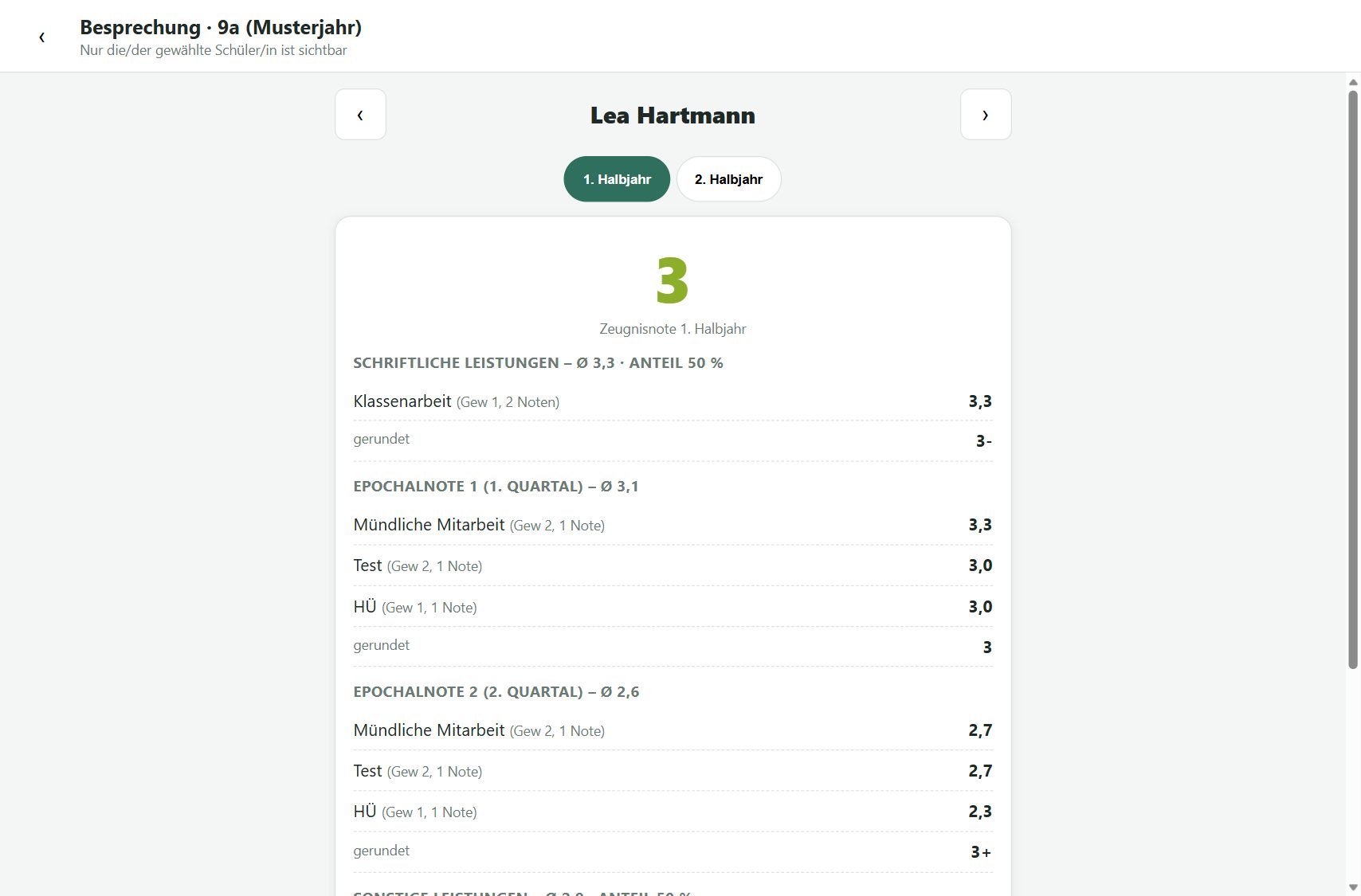Click the Epochalnote 2 section heading
Screen dimensions: 1361x896
tap(496, 692)
